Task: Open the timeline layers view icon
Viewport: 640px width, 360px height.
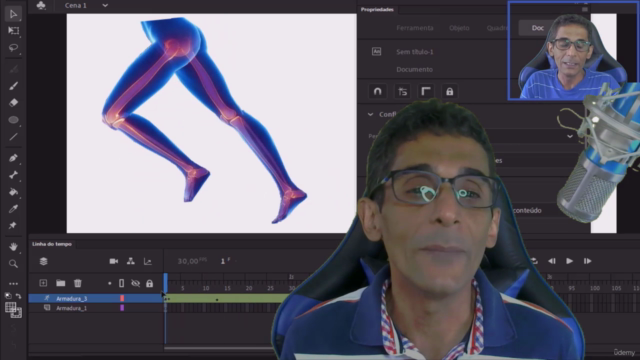Action: (x=44, y=261)
